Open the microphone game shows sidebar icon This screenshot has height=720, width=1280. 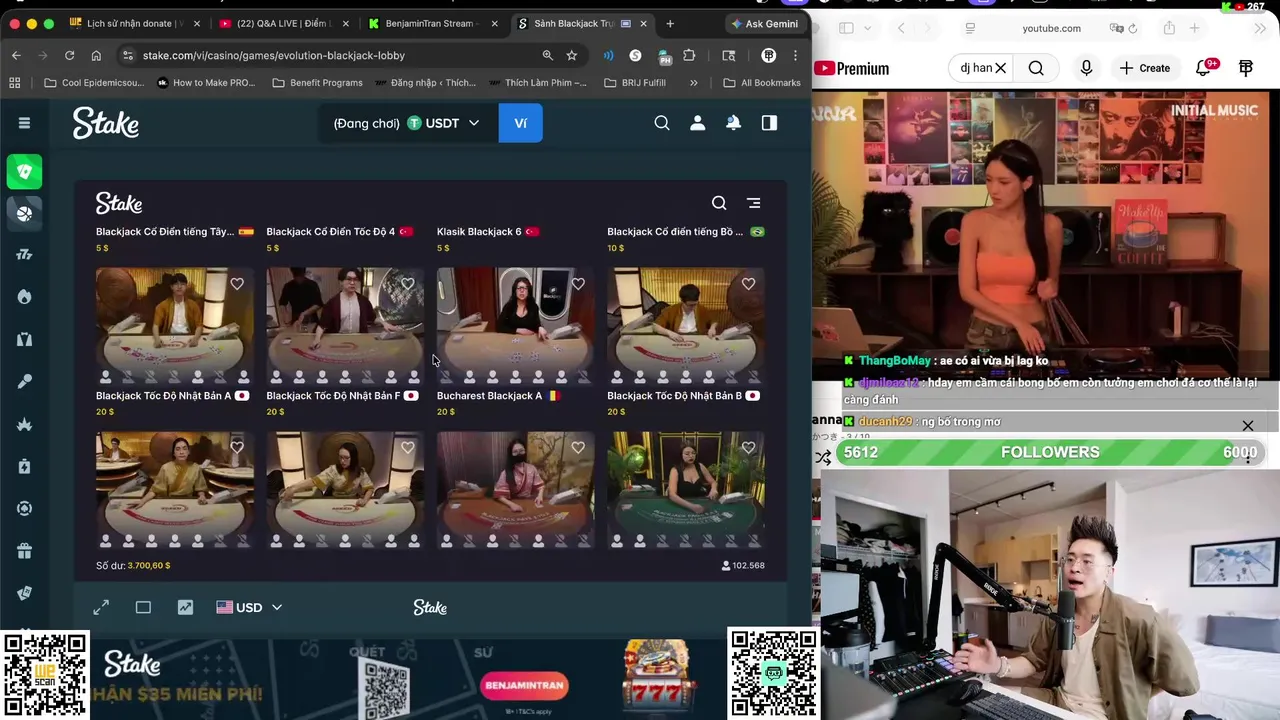point(25,382)
